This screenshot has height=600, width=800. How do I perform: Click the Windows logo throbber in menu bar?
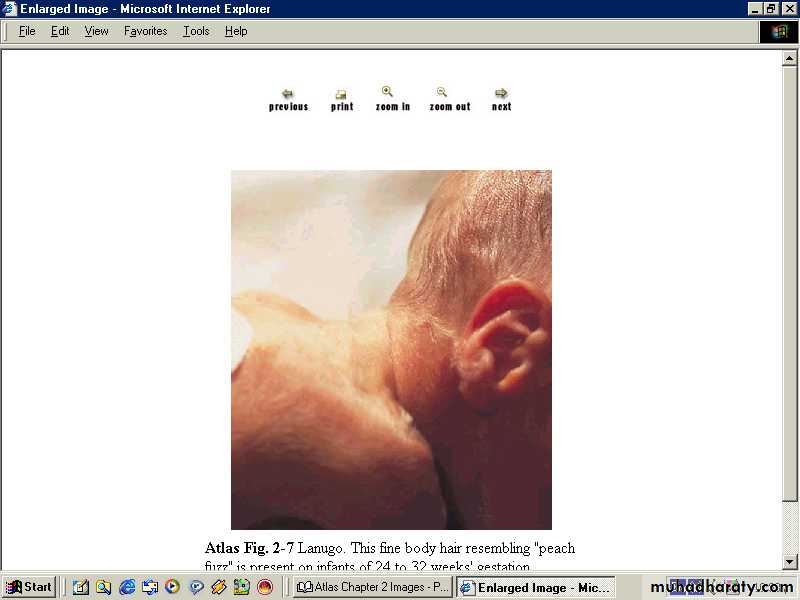(779, 31)
